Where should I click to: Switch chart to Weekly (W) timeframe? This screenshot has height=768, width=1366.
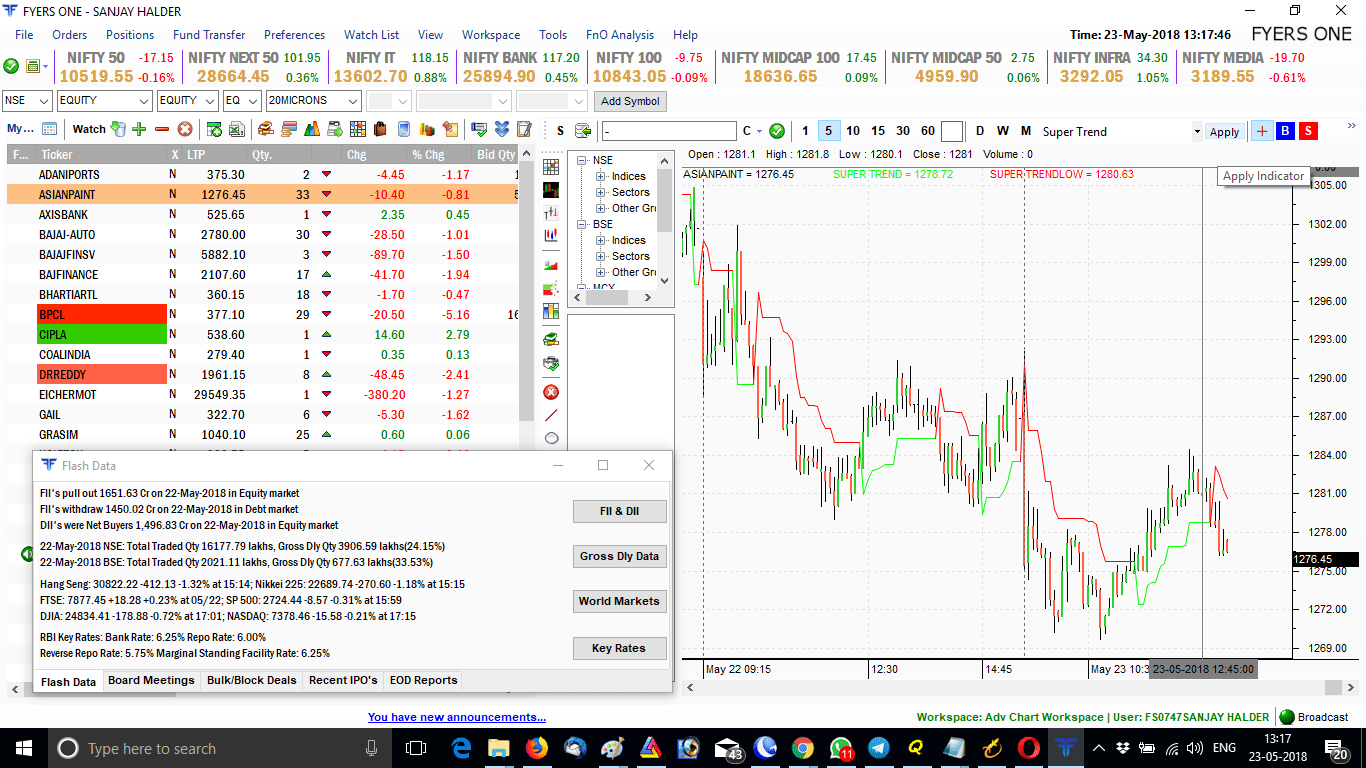[x=1003, y=131]
